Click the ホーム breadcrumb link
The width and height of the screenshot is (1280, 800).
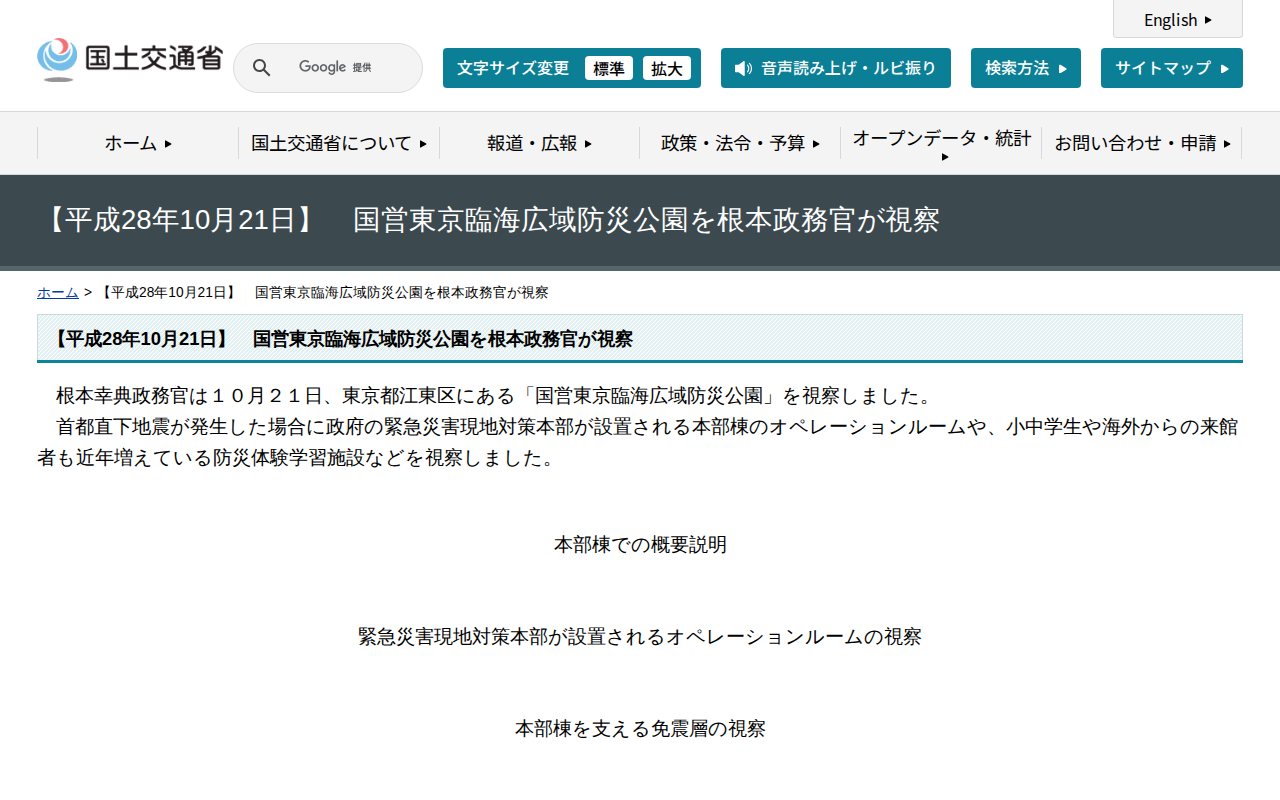click(x=57, y=292)
